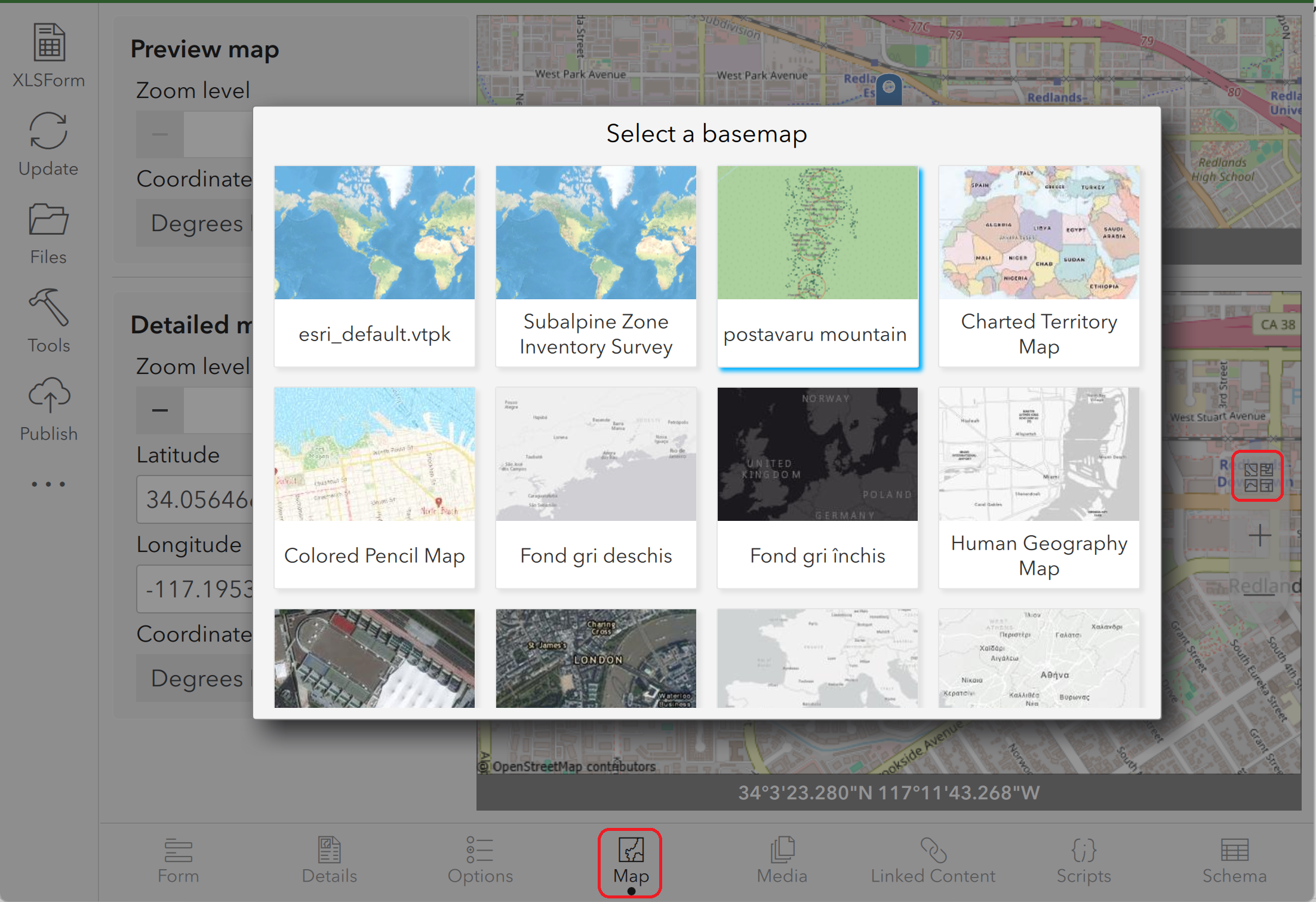Select the esri_default.vtpk basemap
This screenshot has height=902, width=1316.
point(374,266)
